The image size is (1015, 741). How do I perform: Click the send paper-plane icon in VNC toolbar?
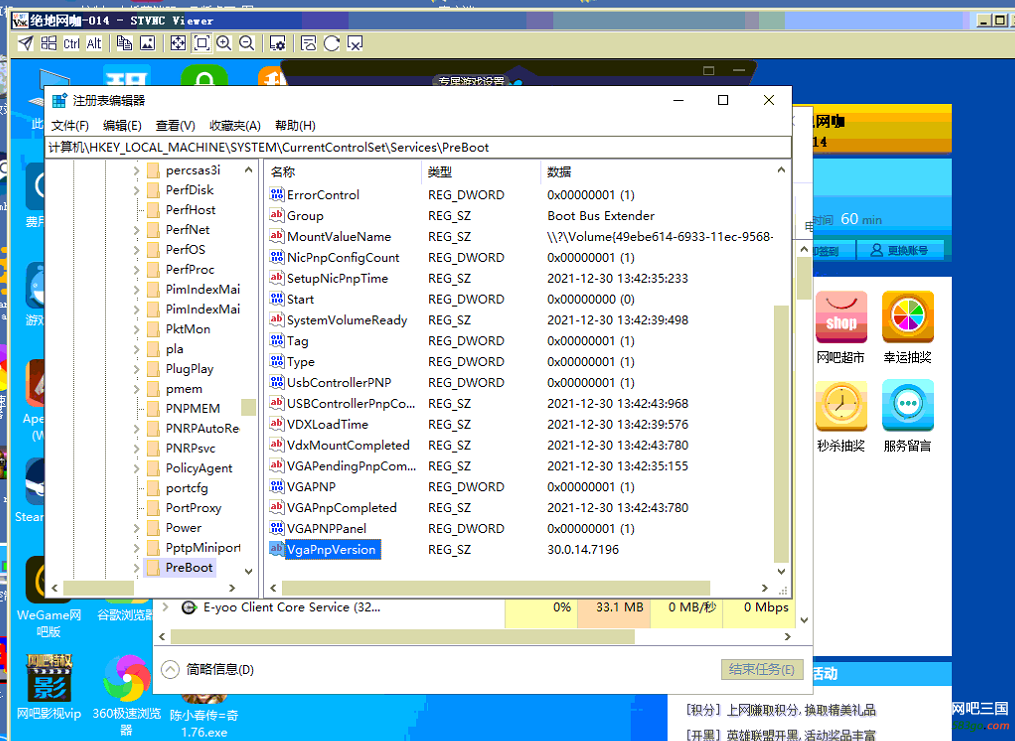25,43
